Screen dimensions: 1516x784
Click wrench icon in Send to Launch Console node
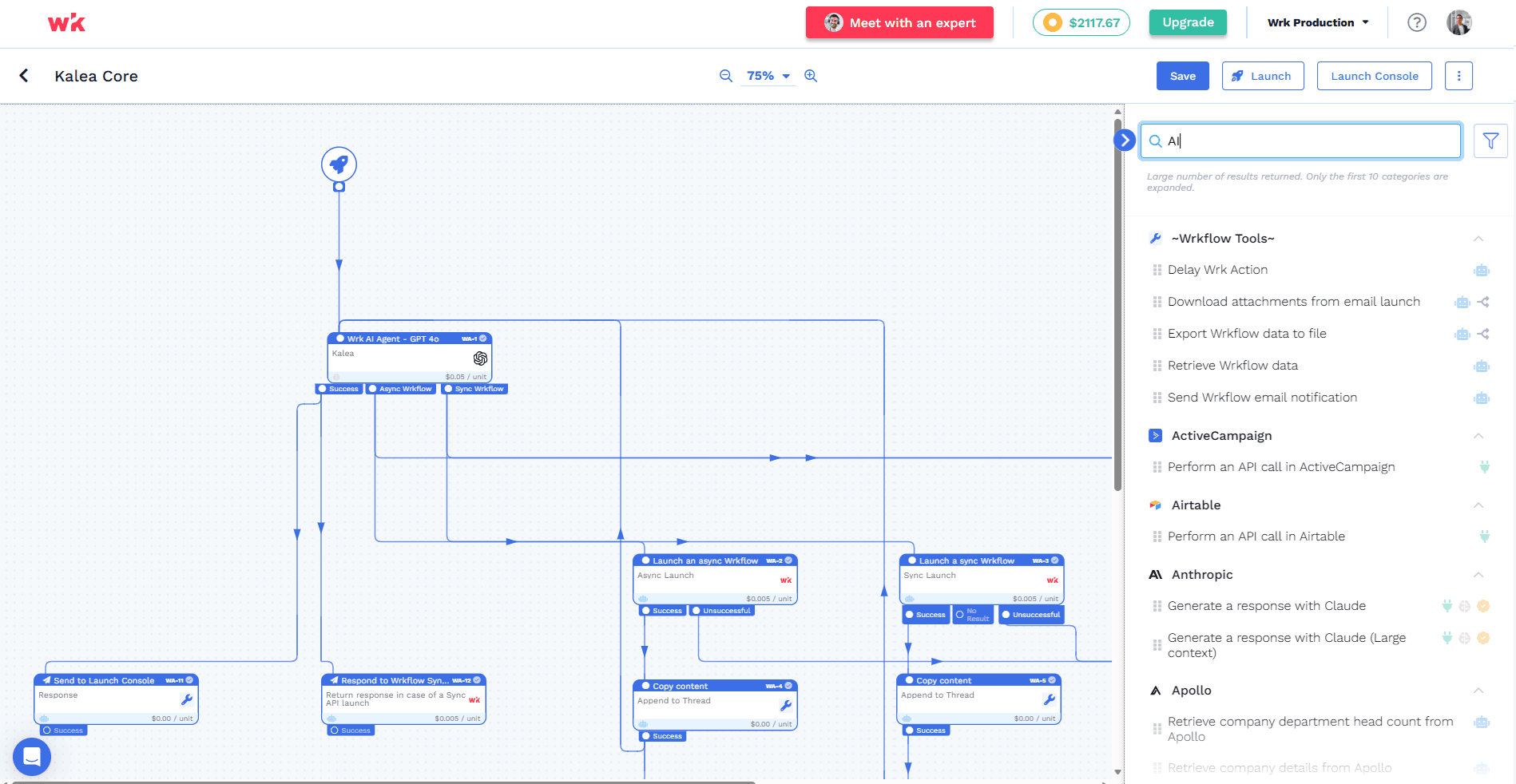tap(187, 699)
